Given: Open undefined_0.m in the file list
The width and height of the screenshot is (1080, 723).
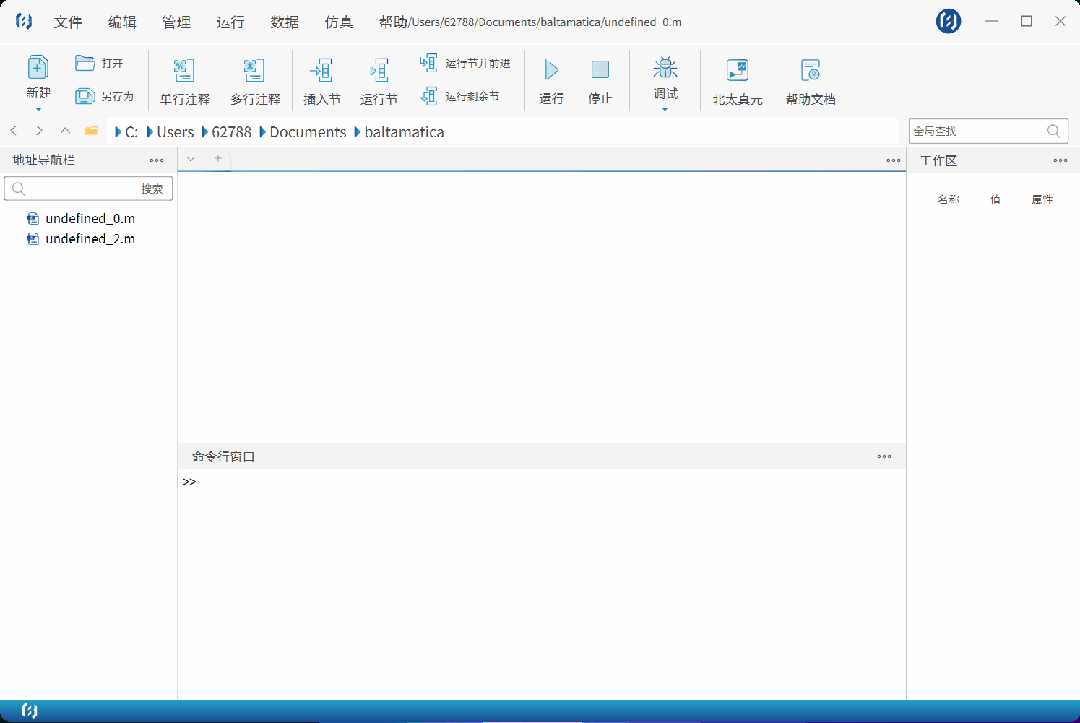Looking at the screenshot, I should point(90,218).
